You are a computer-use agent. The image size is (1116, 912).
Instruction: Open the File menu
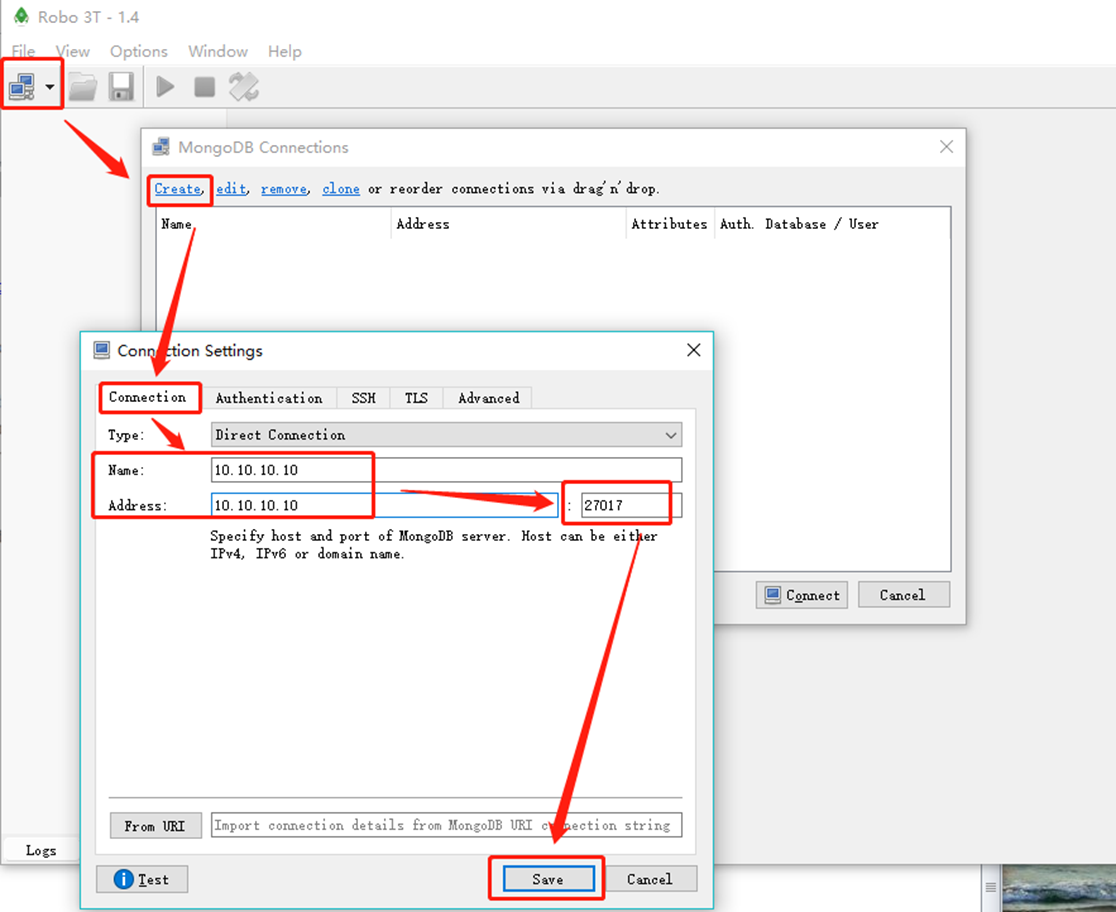[x=23, y=51]
